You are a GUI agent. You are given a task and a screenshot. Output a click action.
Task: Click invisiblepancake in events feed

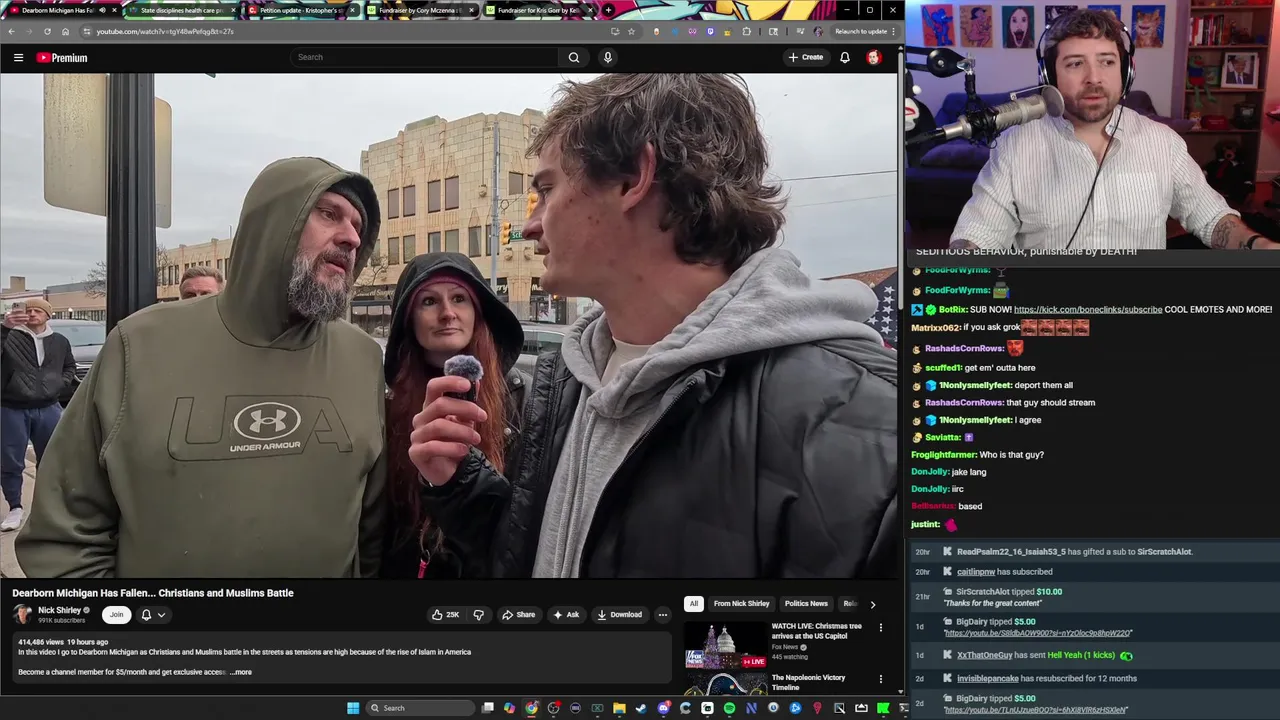[987, 678]
